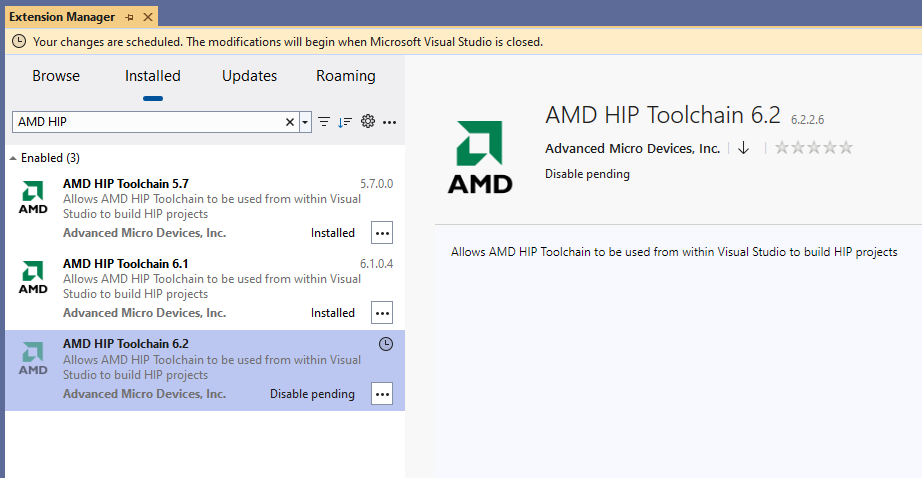
Task: Open more options for AMD HIP Toolchain 5.7
Action: (x=382, y=232)
